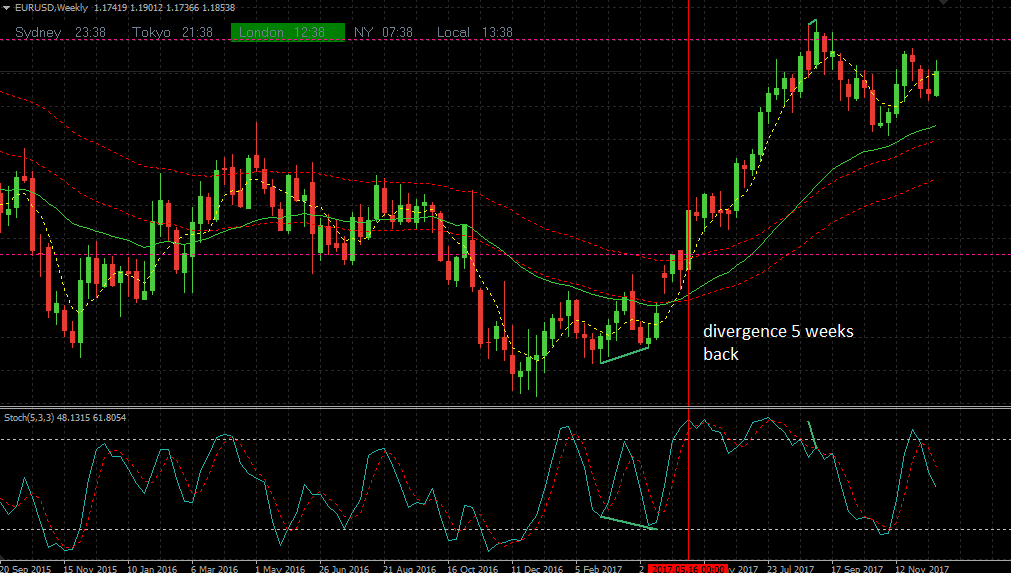The height and width of the screenshot is (573, 1011).
Task: Click the divider between chart and Stochastic window
Action: pos(506,407)
